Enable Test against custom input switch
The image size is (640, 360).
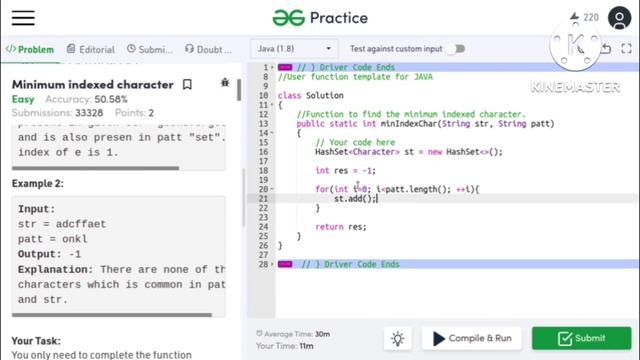pyautogui.click(x=456, y=49)
